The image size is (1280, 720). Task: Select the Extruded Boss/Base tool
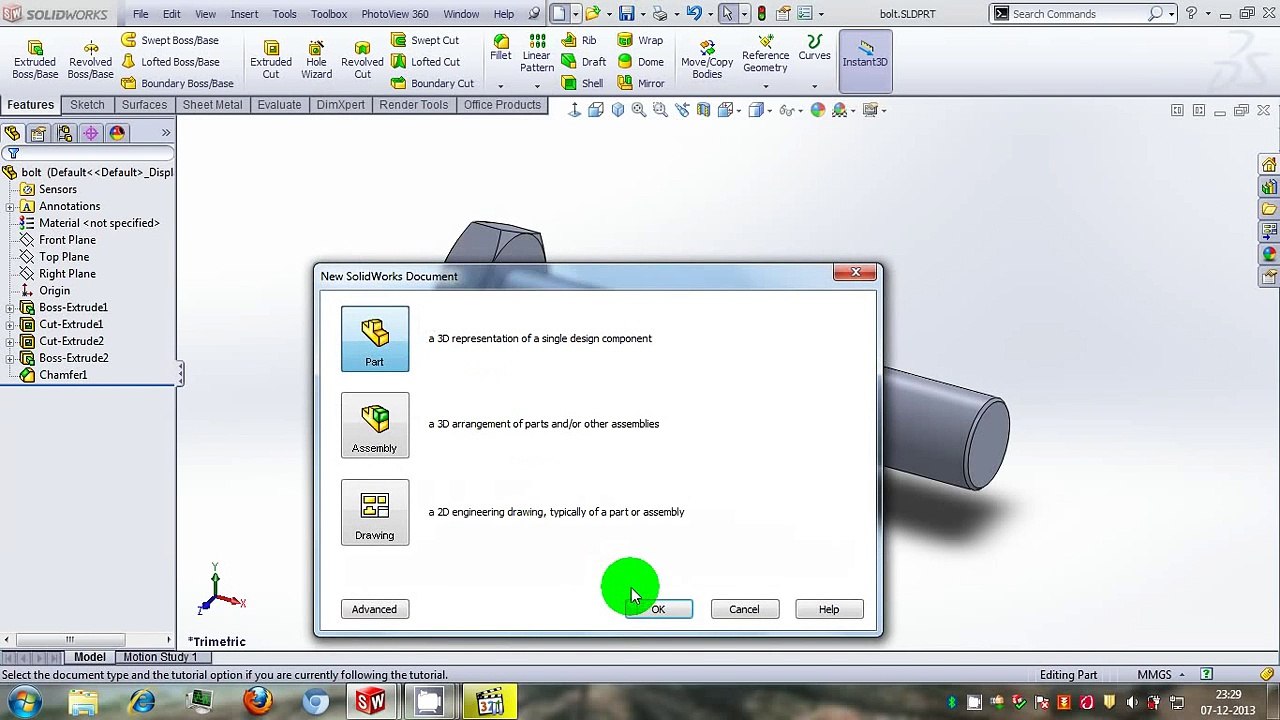click(x=35, y=60)
